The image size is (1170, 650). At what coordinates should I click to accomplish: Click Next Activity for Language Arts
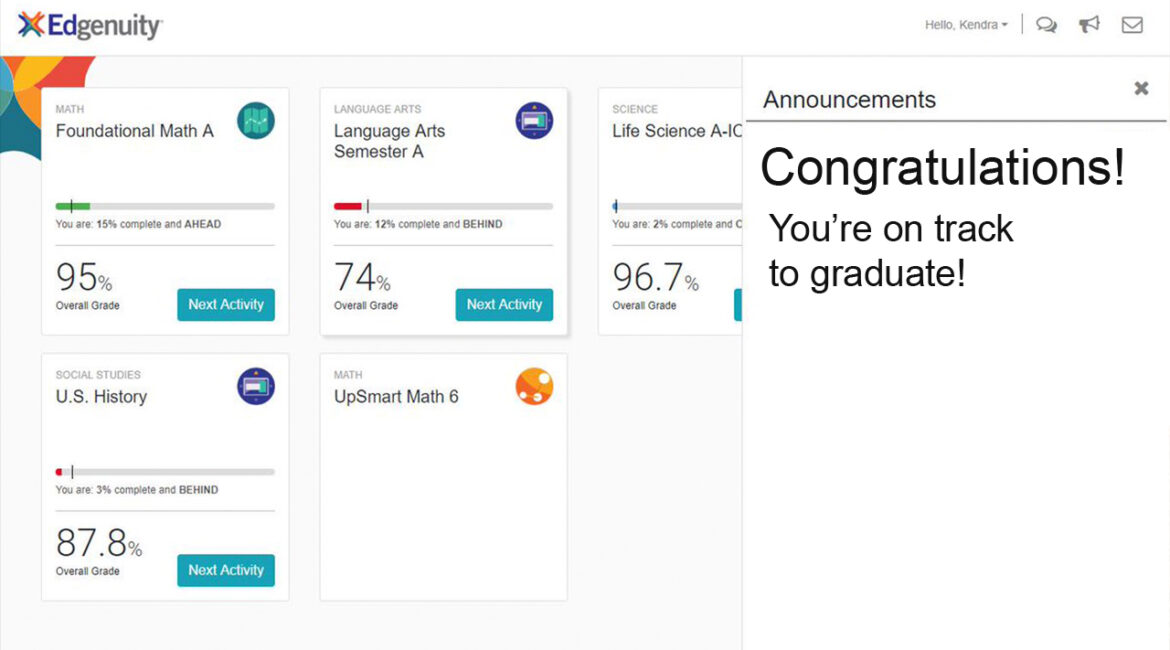point(504,304)
